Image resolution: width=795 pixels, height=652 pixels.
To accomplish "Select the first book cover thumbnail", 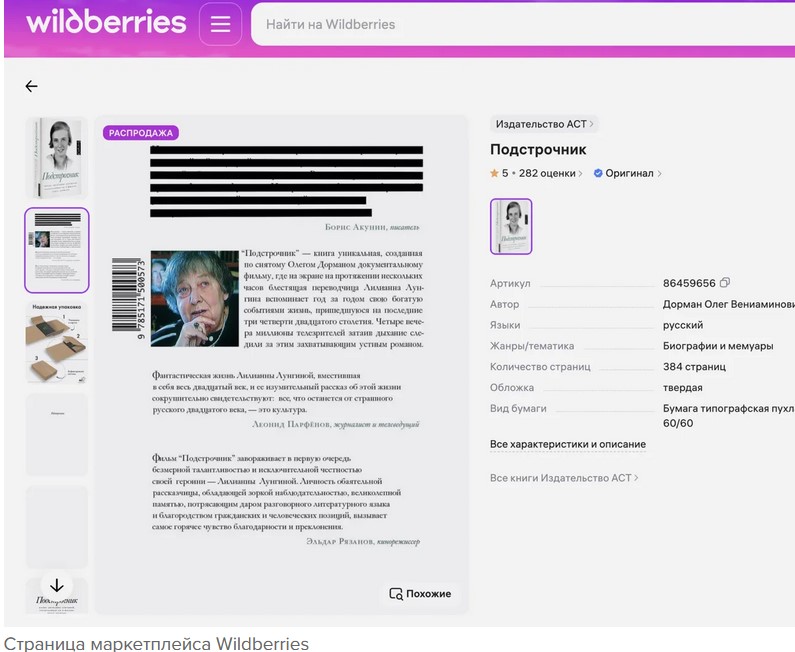I will click(x=57, y=158).
